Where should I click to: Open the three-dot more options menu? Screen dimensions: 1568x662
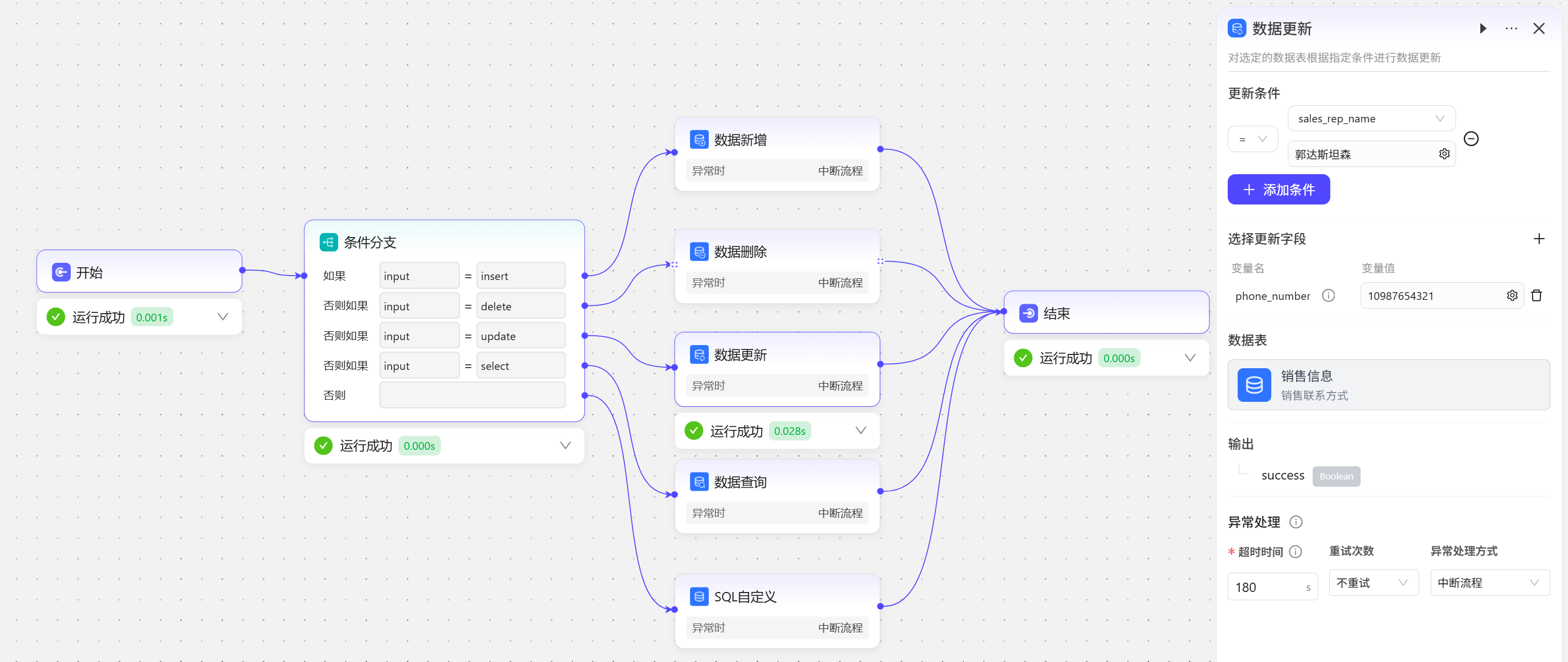pyautogui.click(x=1511, y=29)
